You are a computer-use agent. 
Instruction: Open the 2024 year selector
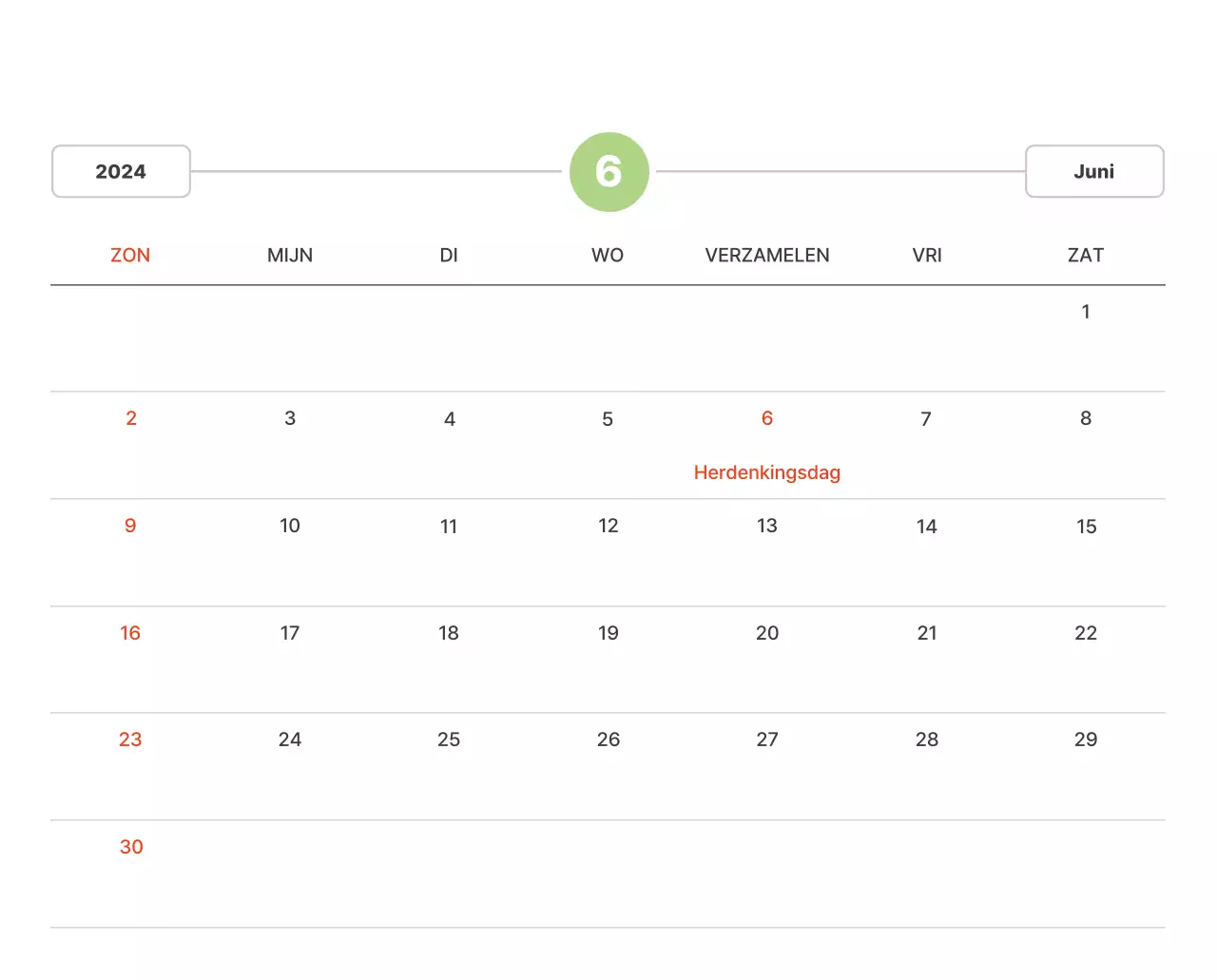point(121,172)
